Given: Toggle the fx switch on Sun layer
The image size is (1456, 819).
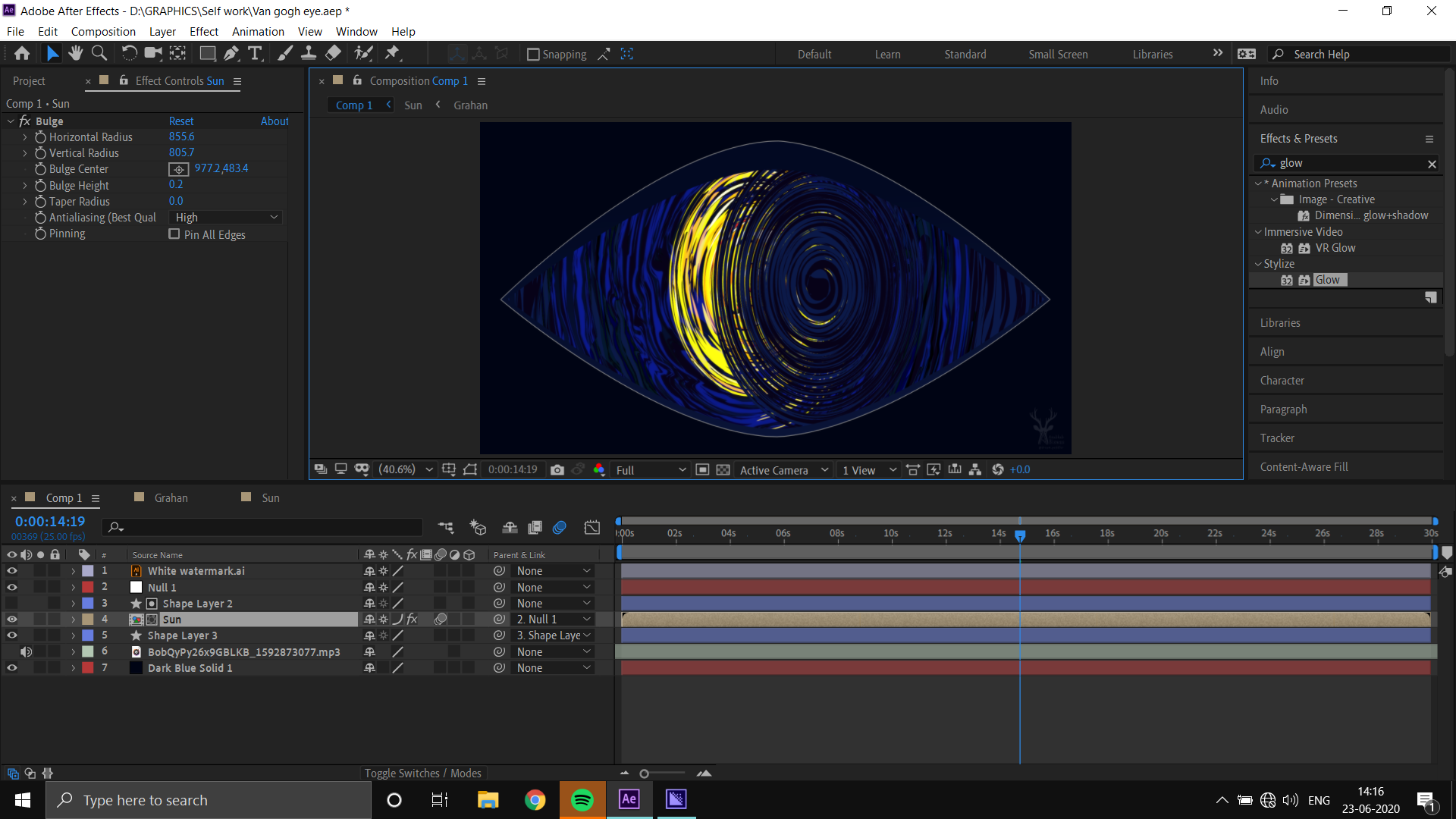Looking at the screenshot, I should pyautogui.click(x=412, y=620).
